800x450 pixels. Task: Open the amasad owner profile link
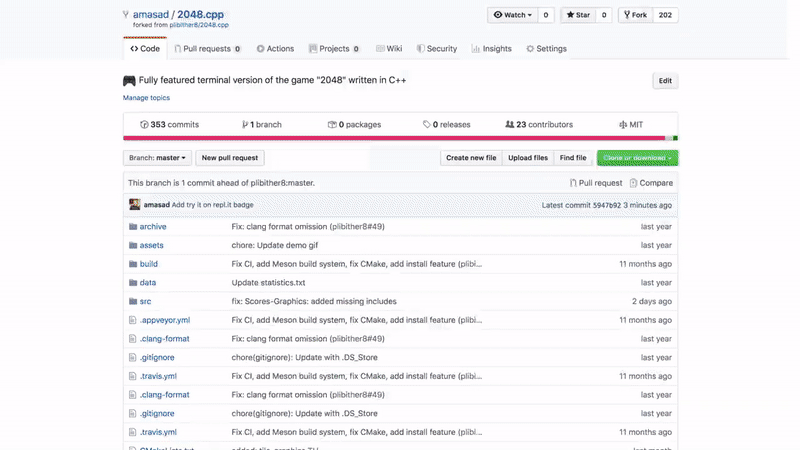click(x=151, y=14)
